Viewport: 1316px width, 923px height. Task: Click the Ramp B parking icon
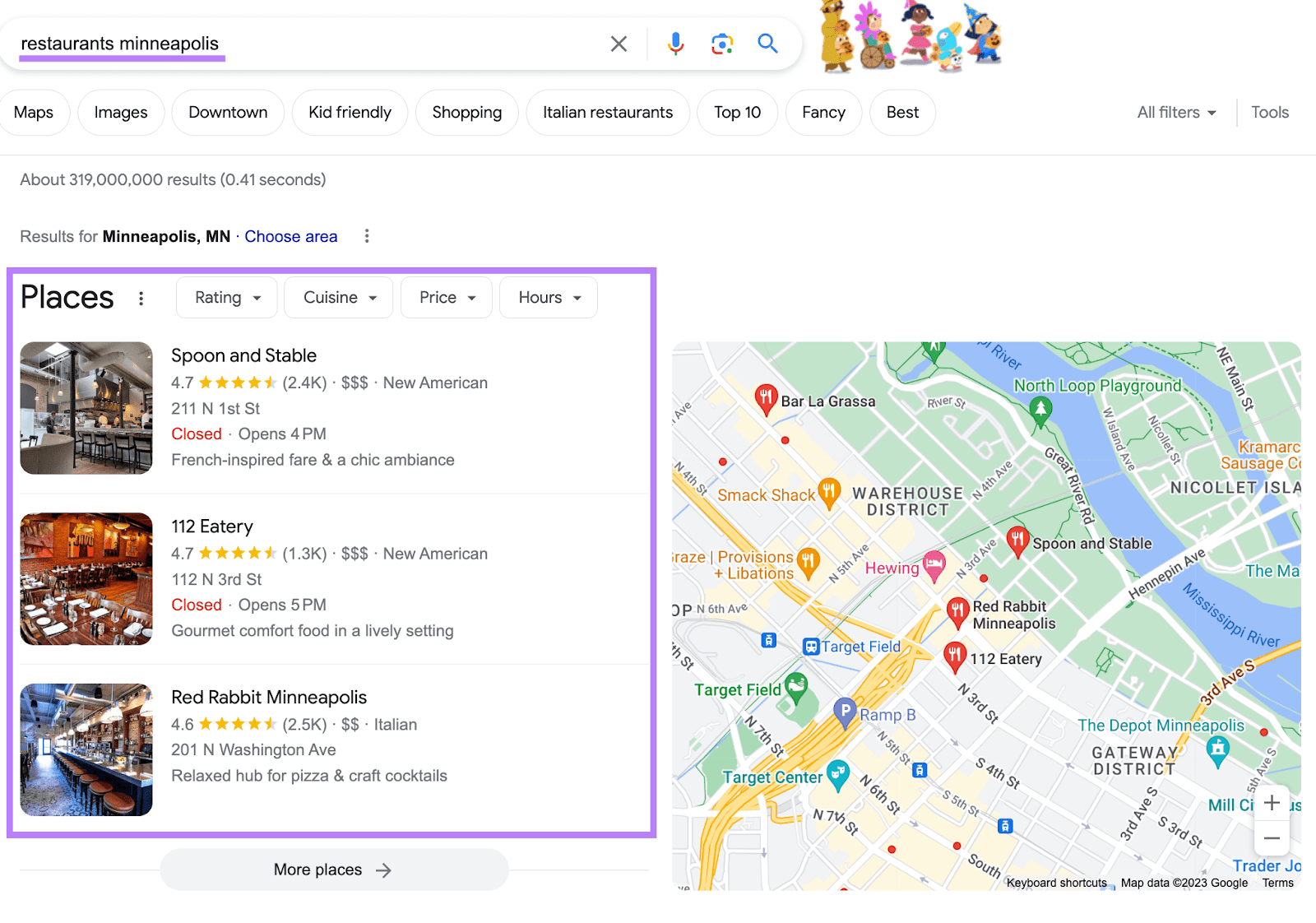tap(846, 712)
